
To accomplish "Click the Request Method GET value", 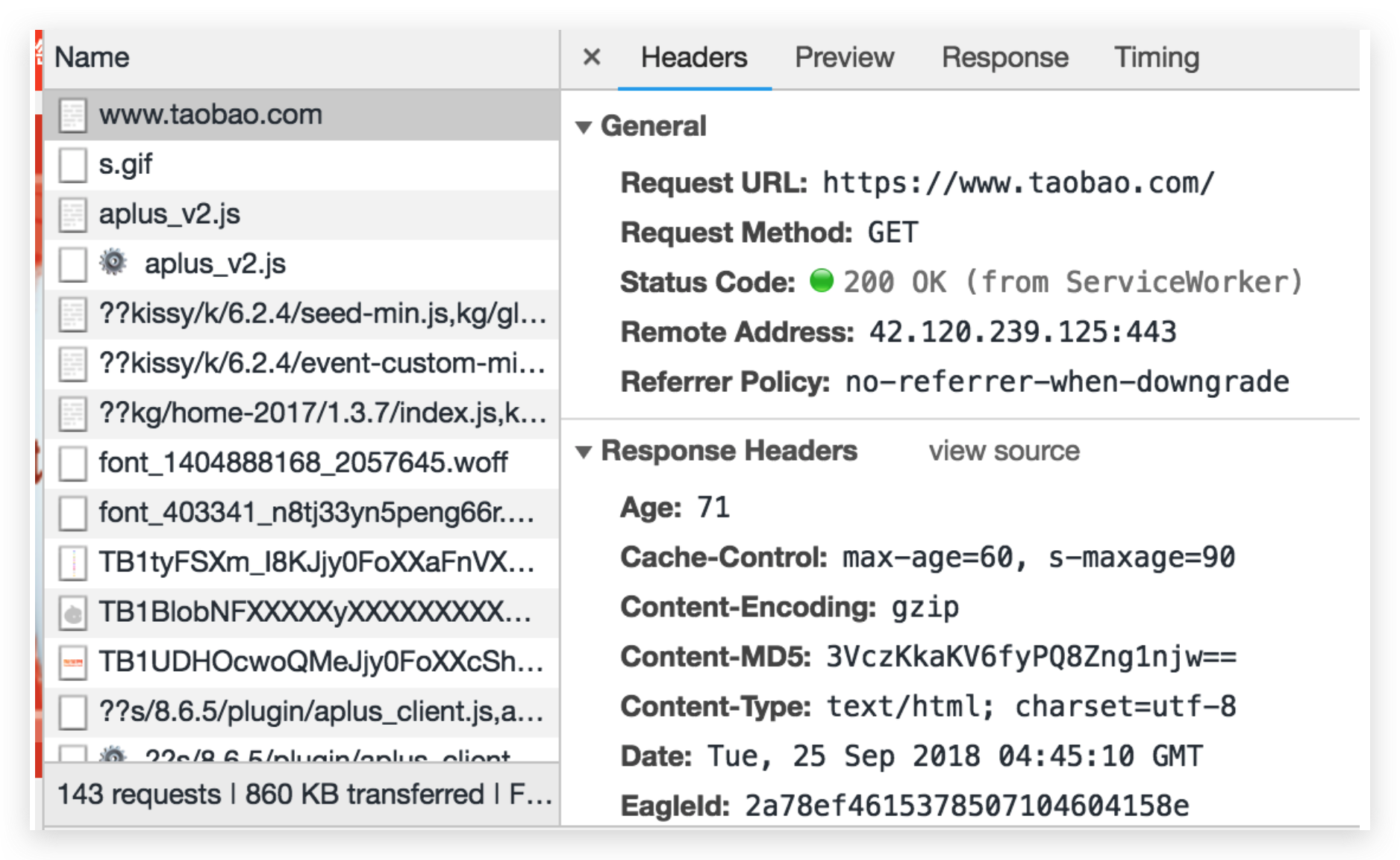I will pyautogui.click(x=893, y=233).
